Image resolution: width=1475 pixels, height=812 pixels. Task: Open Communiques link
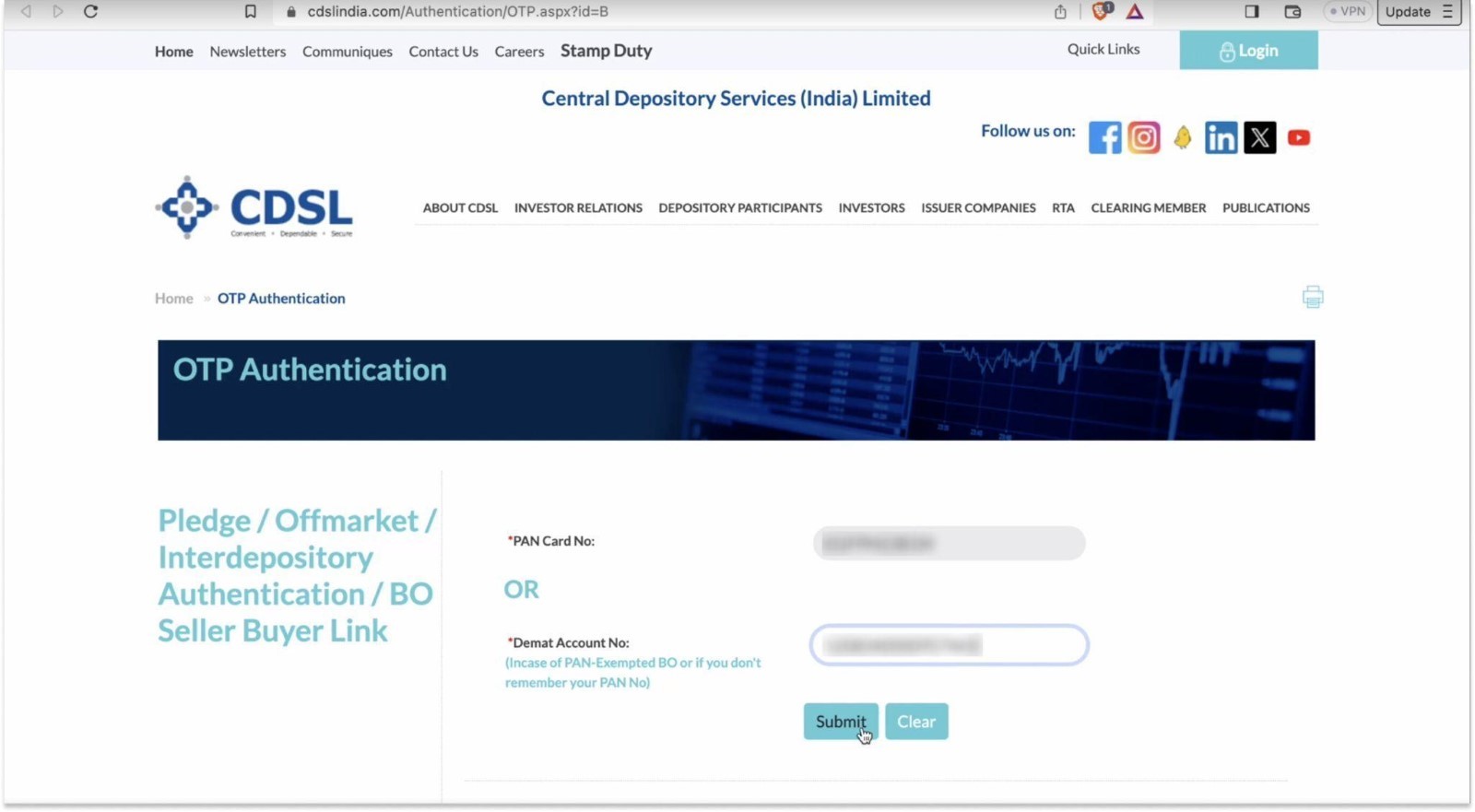[x=348, y=52]
